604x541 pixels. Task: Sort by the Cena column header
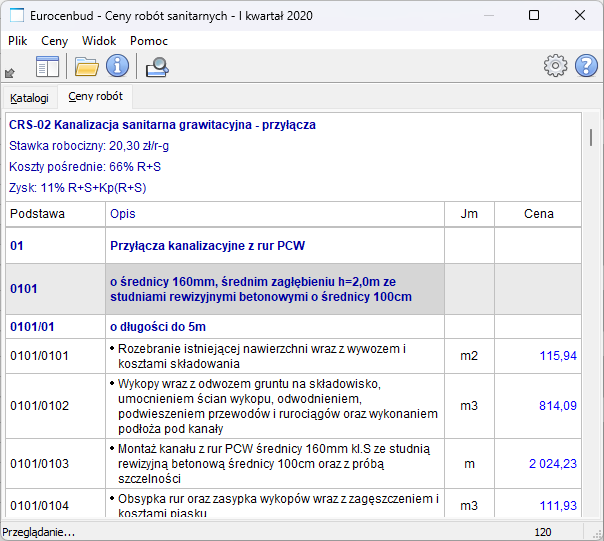(x=538, y=214)
